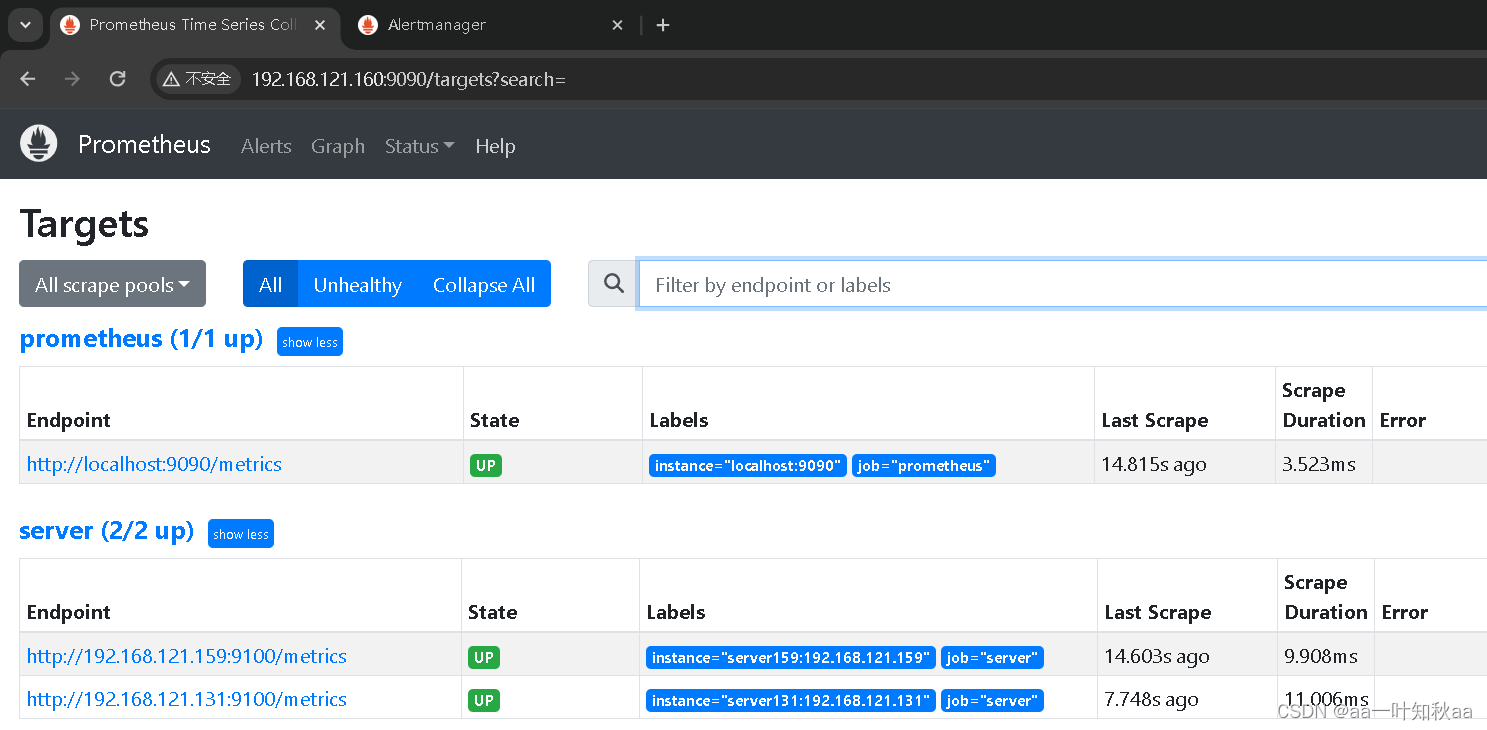Close the Alertmanager browser tab
Viewport: 1487px width, 730px height.
(618, 25)
